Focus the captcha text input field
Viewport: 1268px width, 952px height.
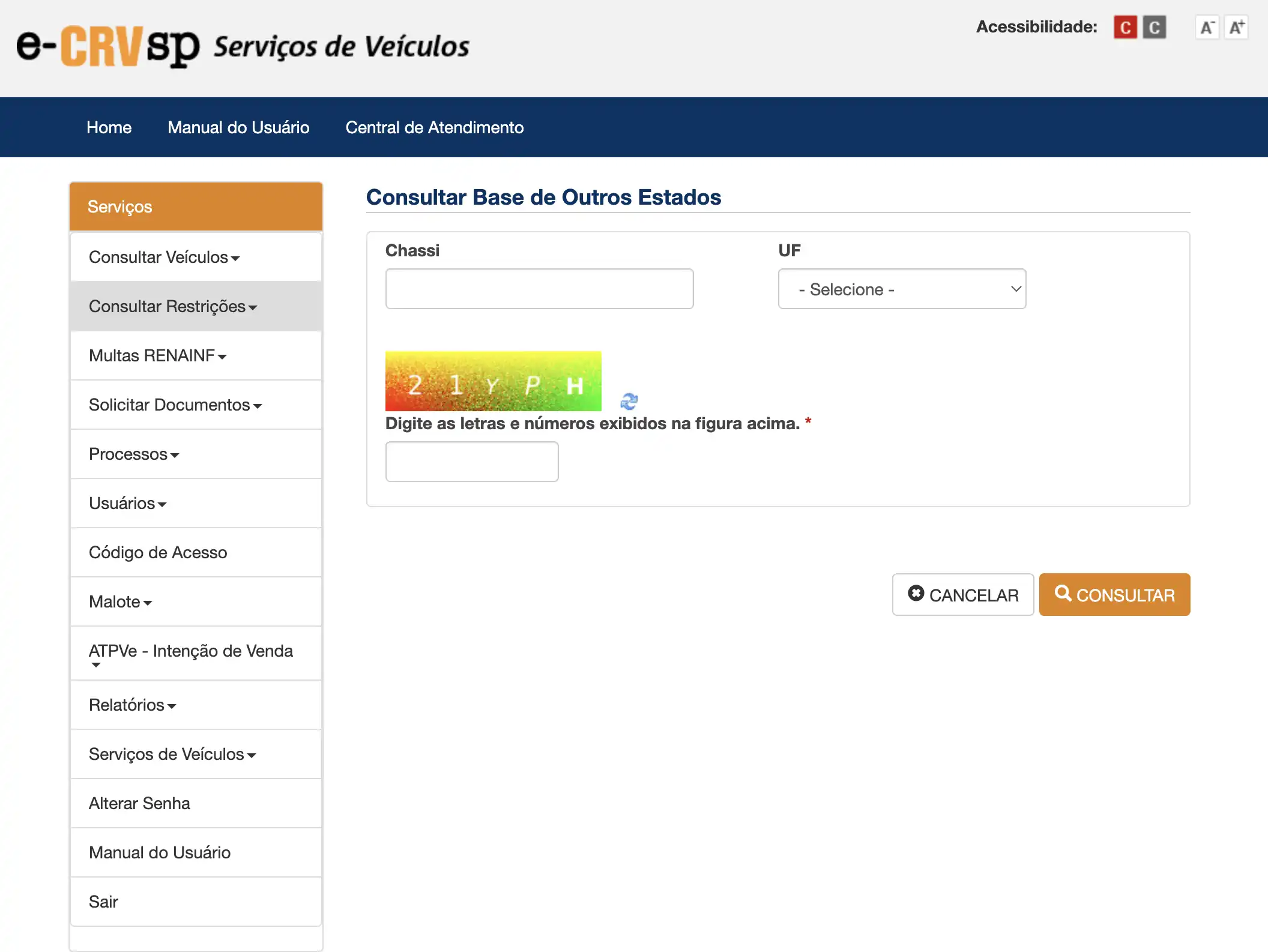click(x=472, y=462)
